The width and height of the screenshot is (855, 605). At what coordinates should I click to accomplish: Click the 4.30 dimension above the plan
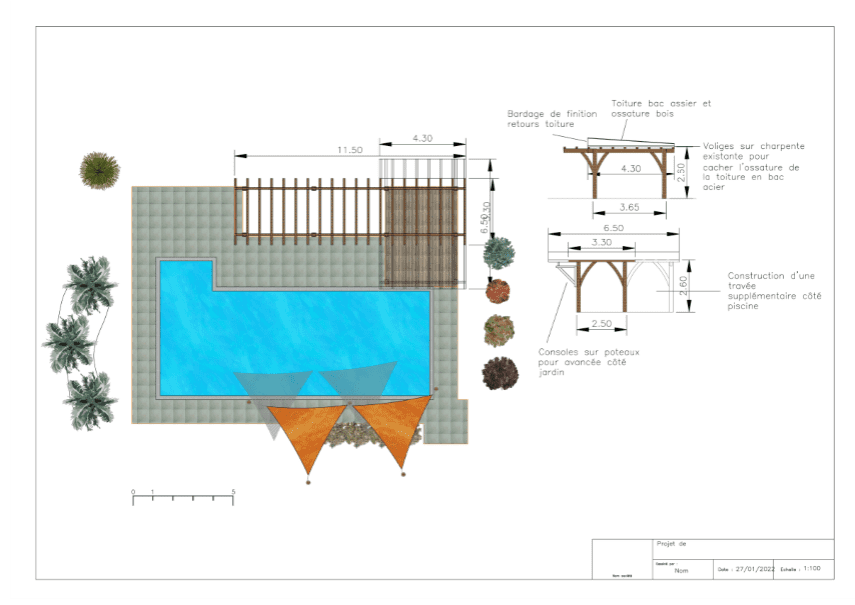423,139
